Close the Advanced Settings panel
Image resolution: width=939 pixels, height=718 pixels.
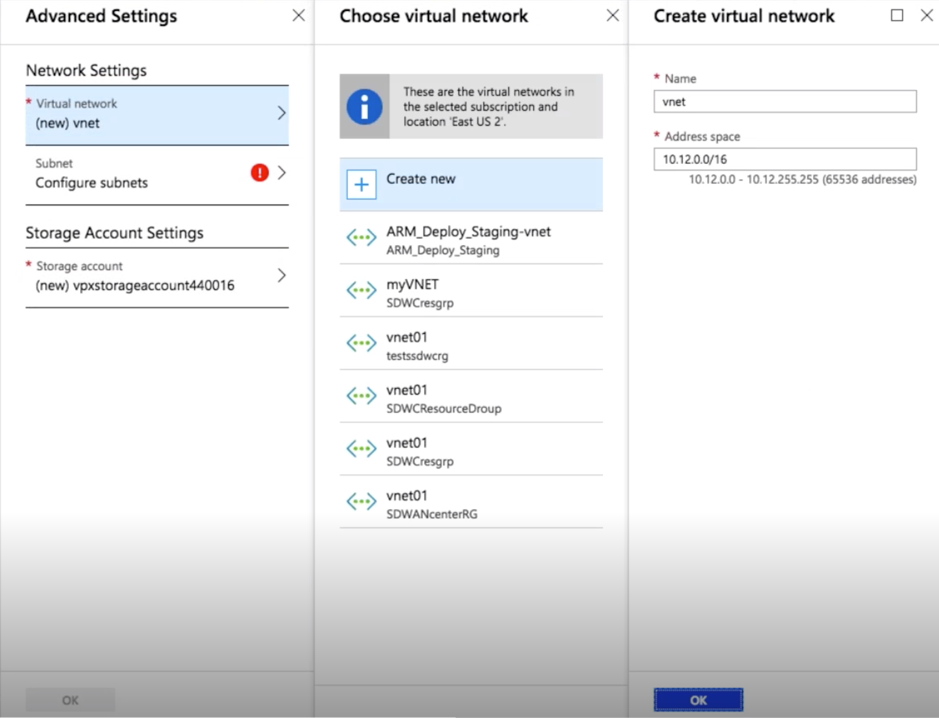point(298,16)
